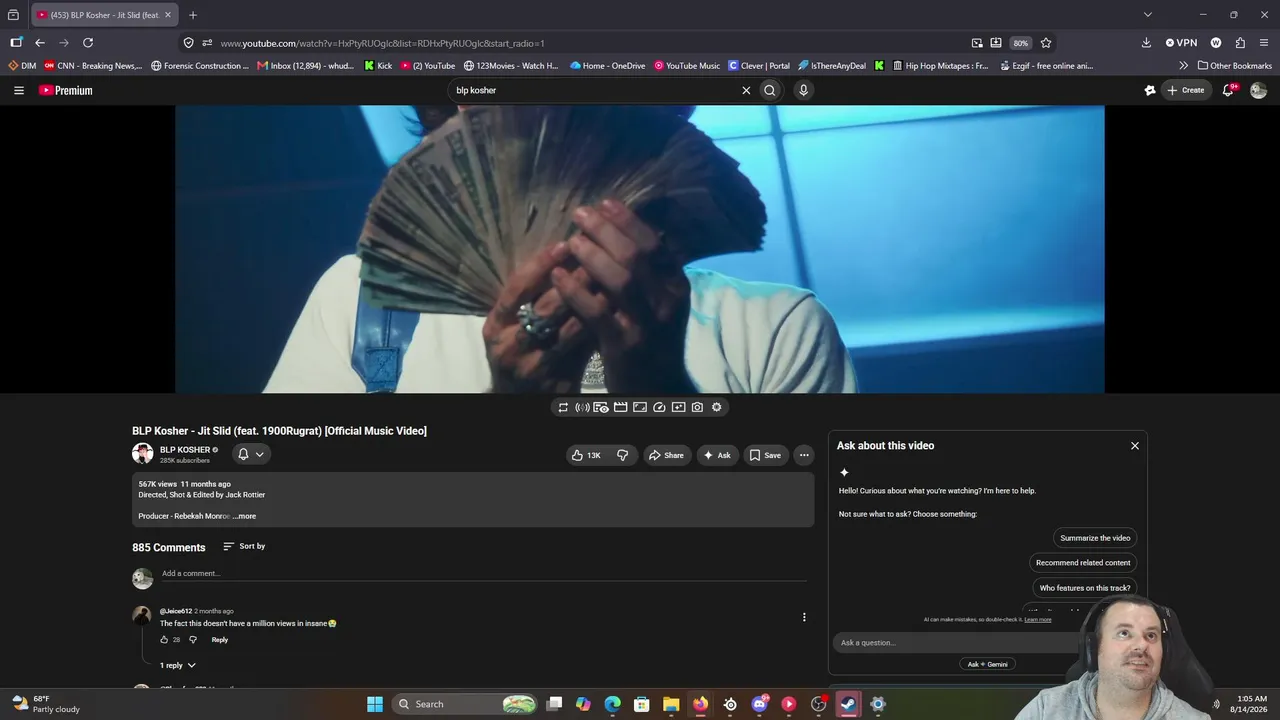Choose 'Summarize the video' suggestion

[x=1095, y=538]
